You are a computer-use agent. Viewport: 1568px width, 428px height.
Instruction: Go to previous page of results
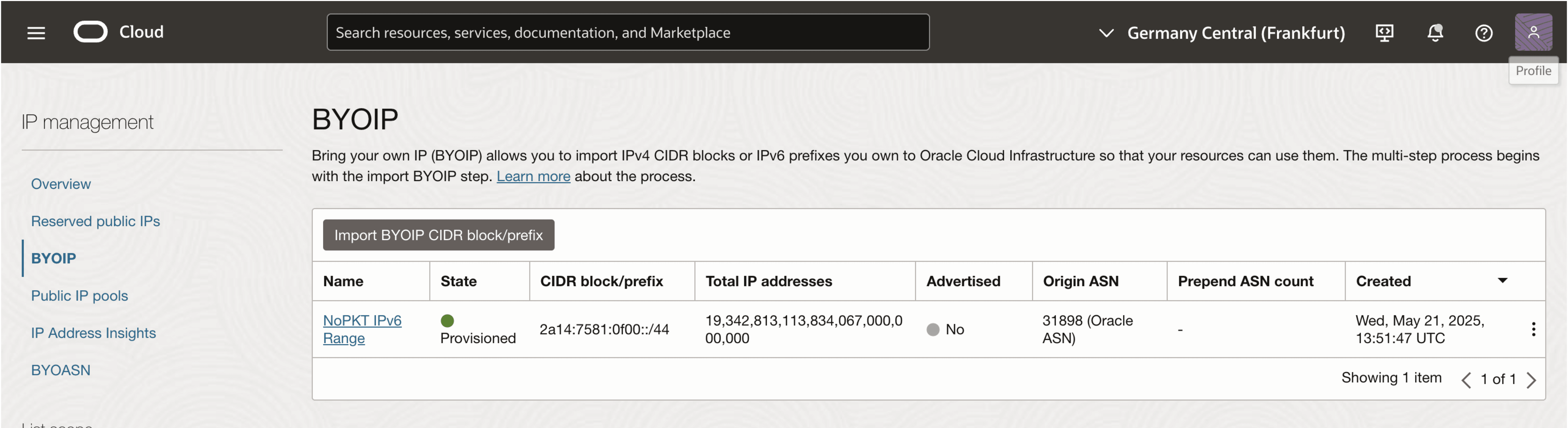[x=1466, y=379]
